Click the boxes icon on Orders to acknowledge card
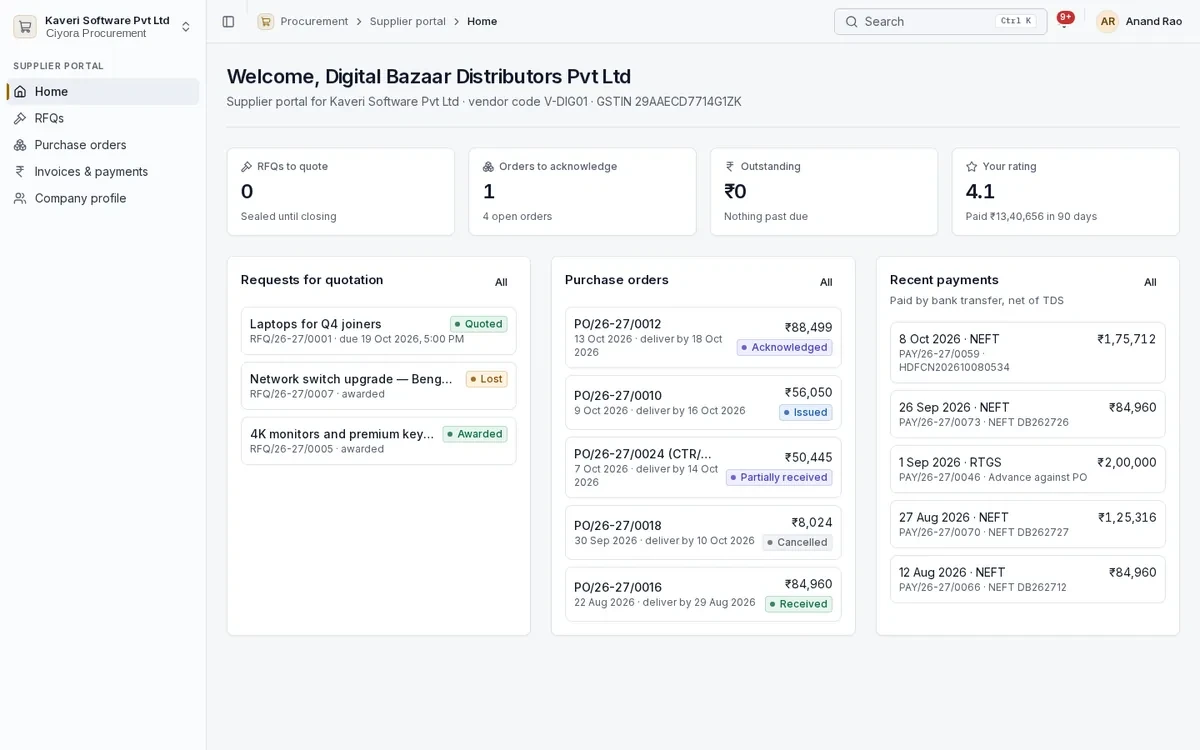Image resolution: width=1200 pixels, height=750 pixels. tap(489, 167)
